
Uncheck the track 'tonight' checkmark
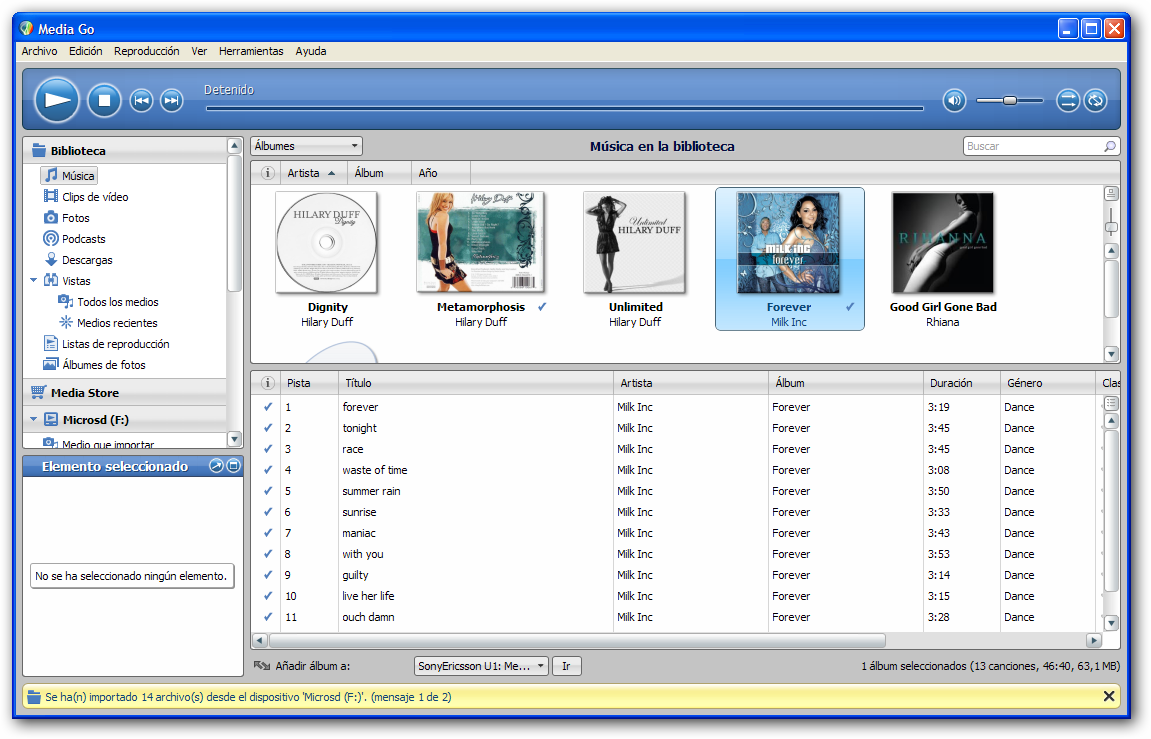click(267, 428)
